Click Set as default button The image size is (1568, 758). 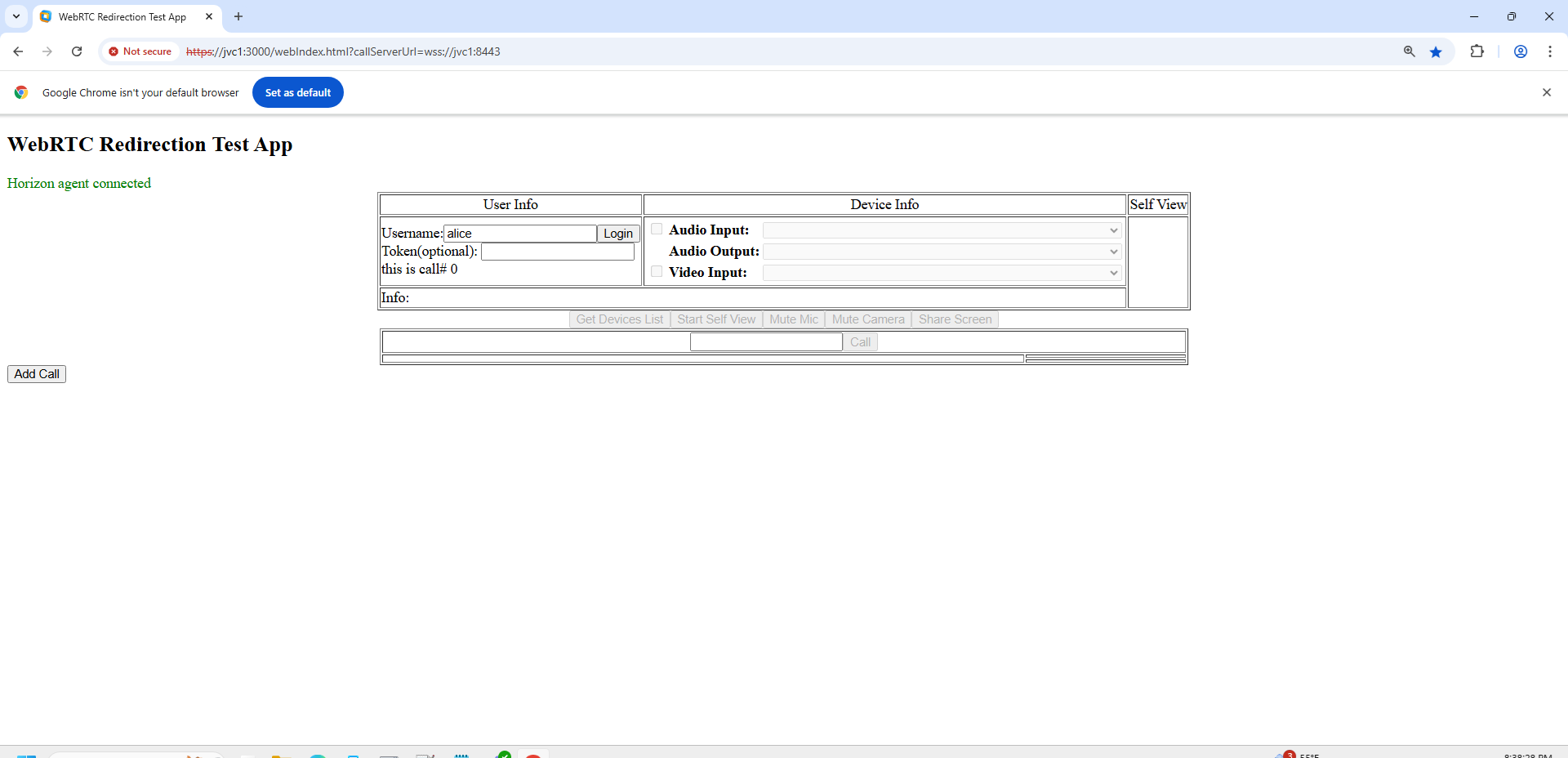[297, 92]
